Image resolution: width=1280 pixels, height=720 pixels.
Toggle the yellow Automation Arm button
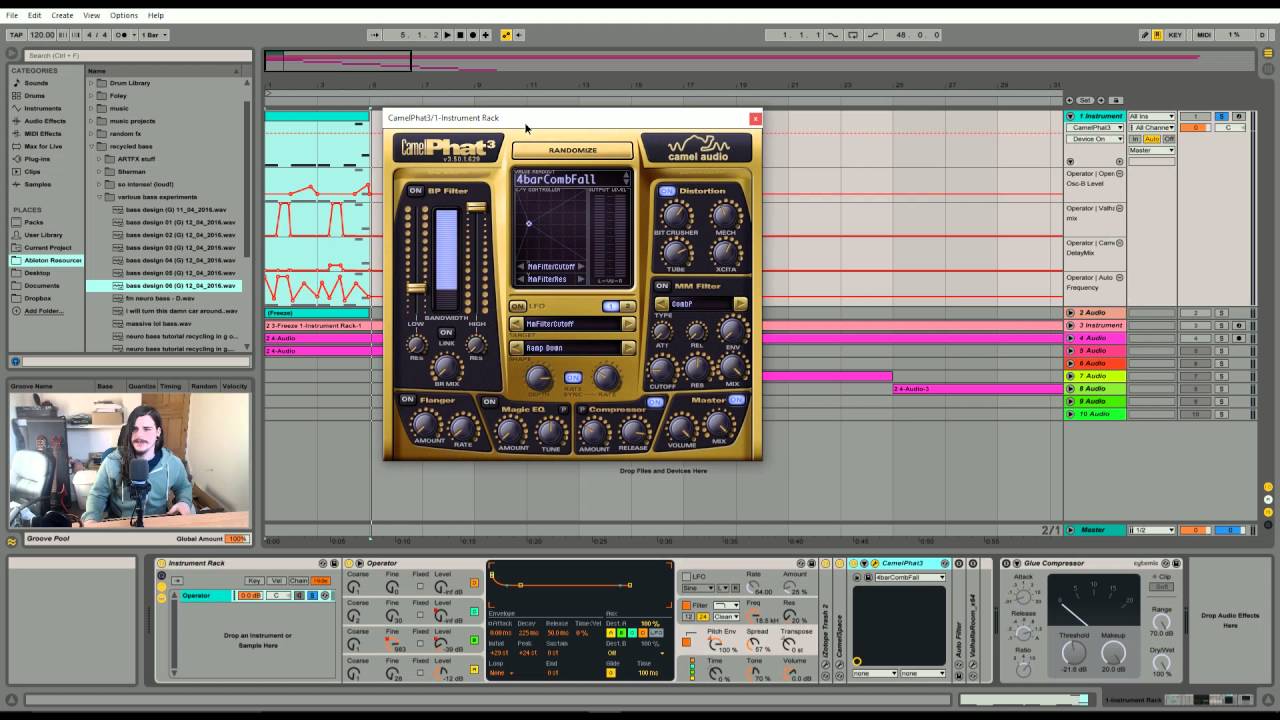tap(506, 35)
